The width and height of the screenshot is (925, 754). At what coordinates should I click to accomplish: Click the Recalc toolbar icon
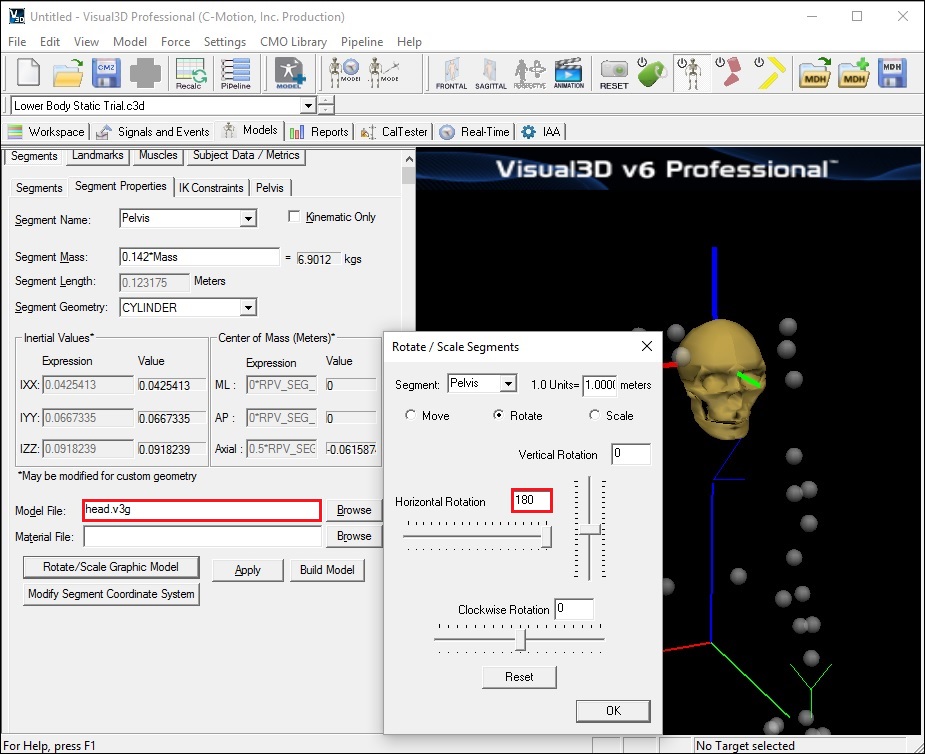pos(190,73)
